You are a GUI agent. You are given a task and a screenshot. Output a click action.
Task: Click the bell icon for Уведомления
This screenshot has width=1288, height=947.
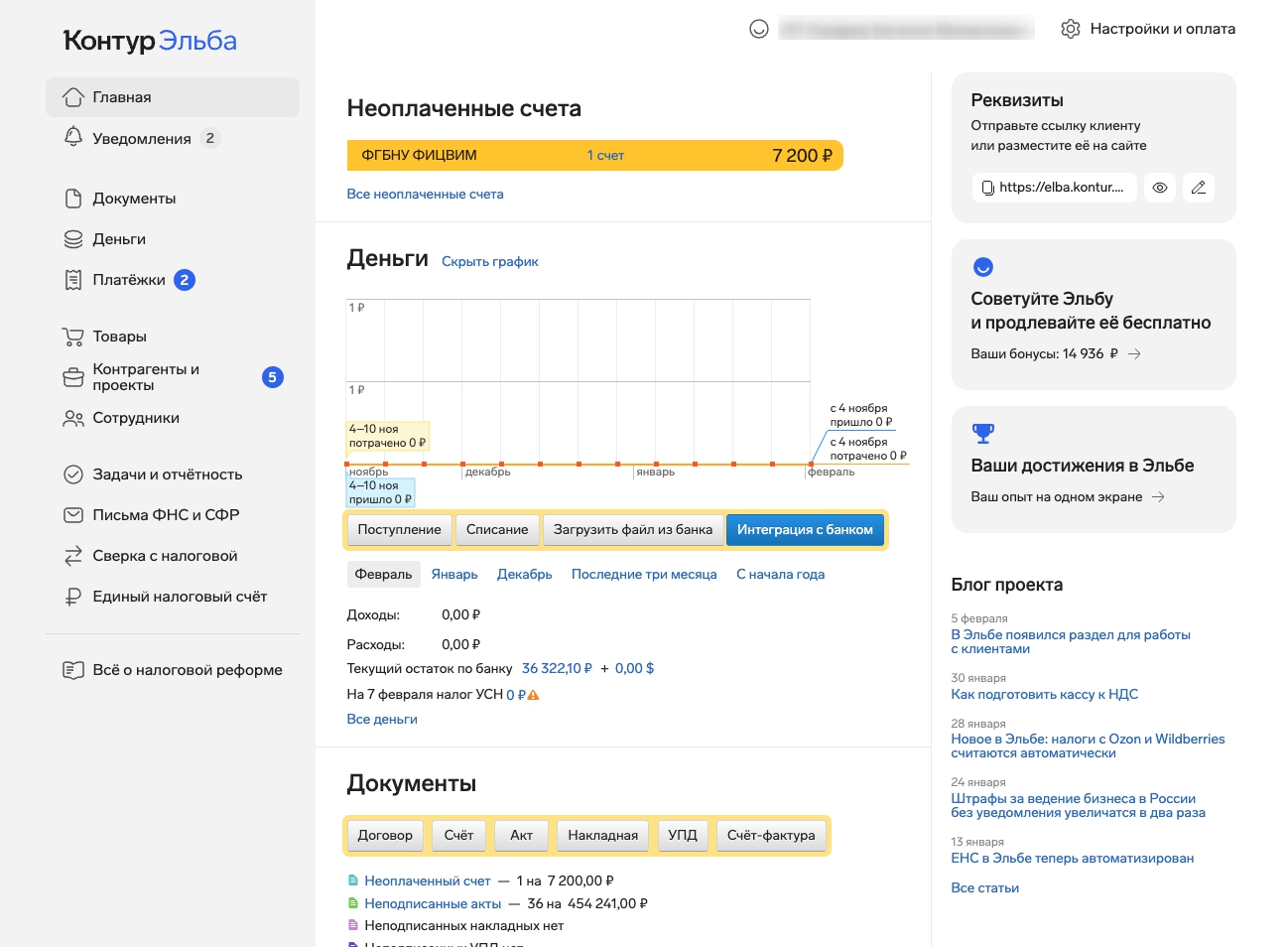click(73, 137)
